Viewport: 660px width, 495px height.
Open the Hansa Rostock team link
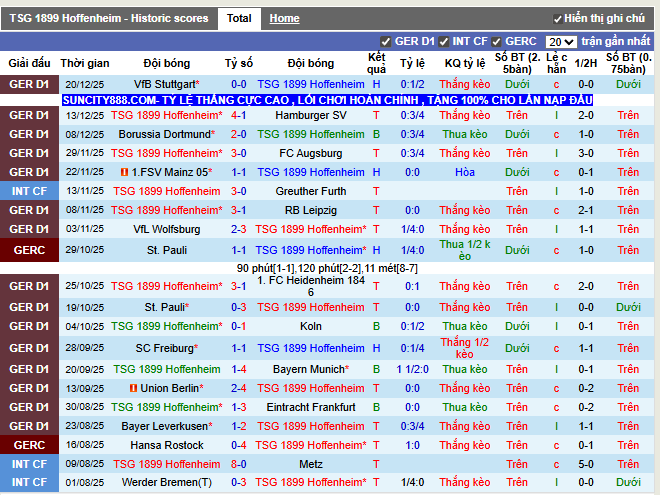point(167,445)
